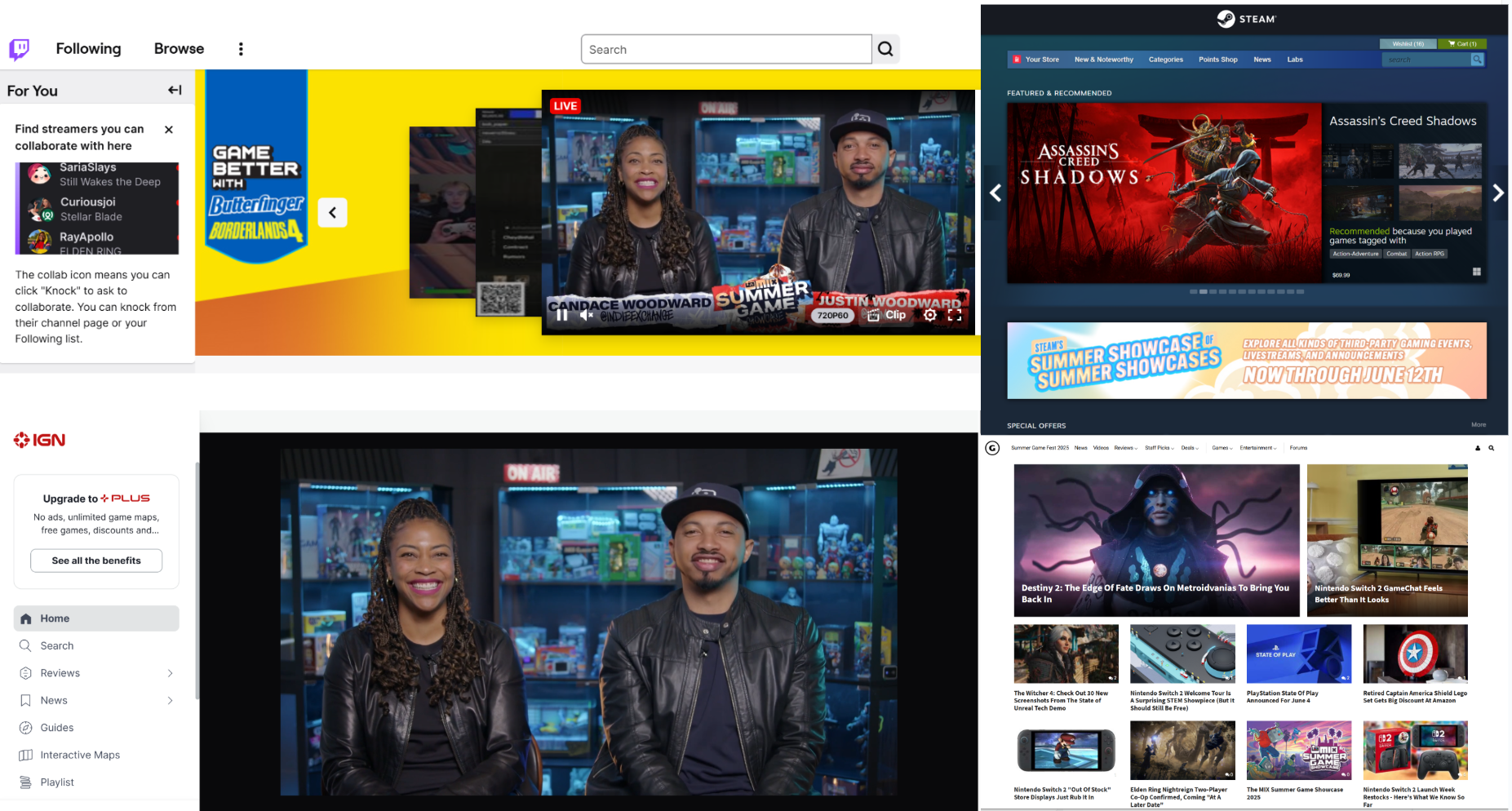Open GameSpot Forums link
The height and width of the screenshot is (811, 1512).
[x=1298, y=448]
